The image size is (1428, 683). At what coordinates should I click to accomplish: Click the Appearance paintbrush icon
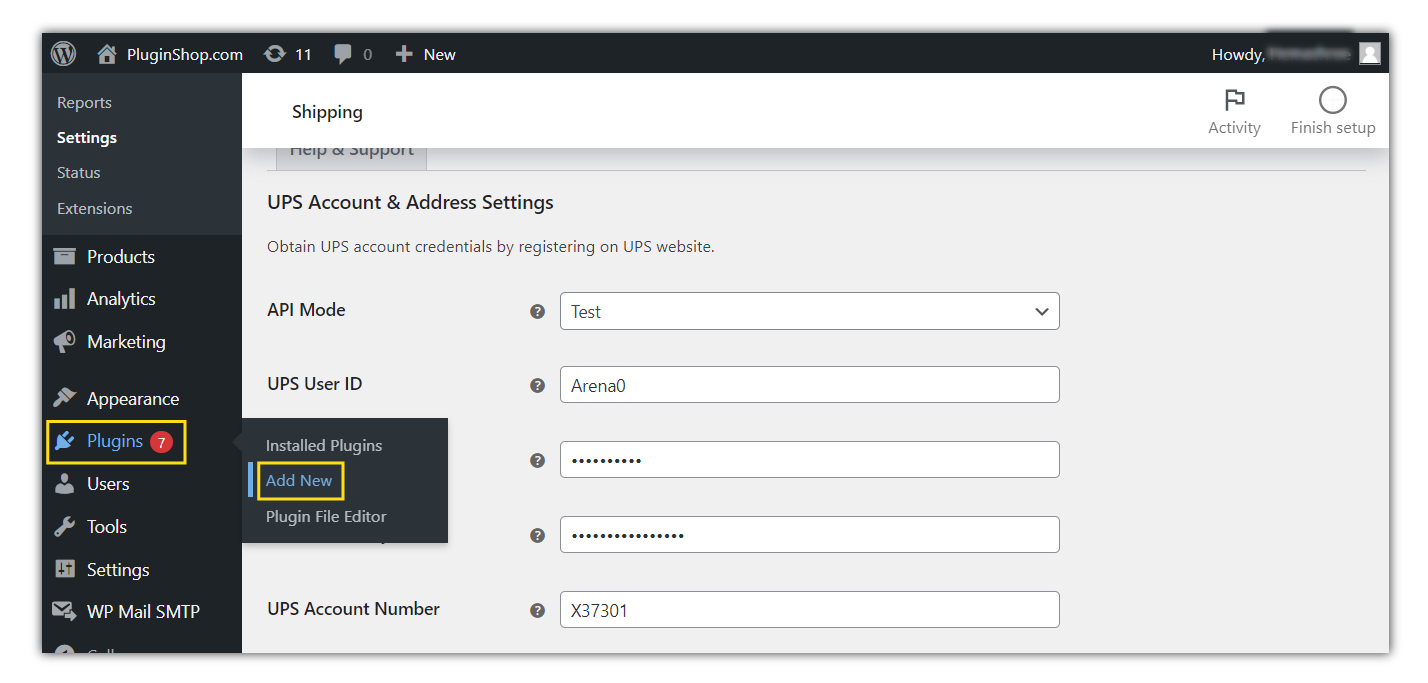[x=64, y=398]
